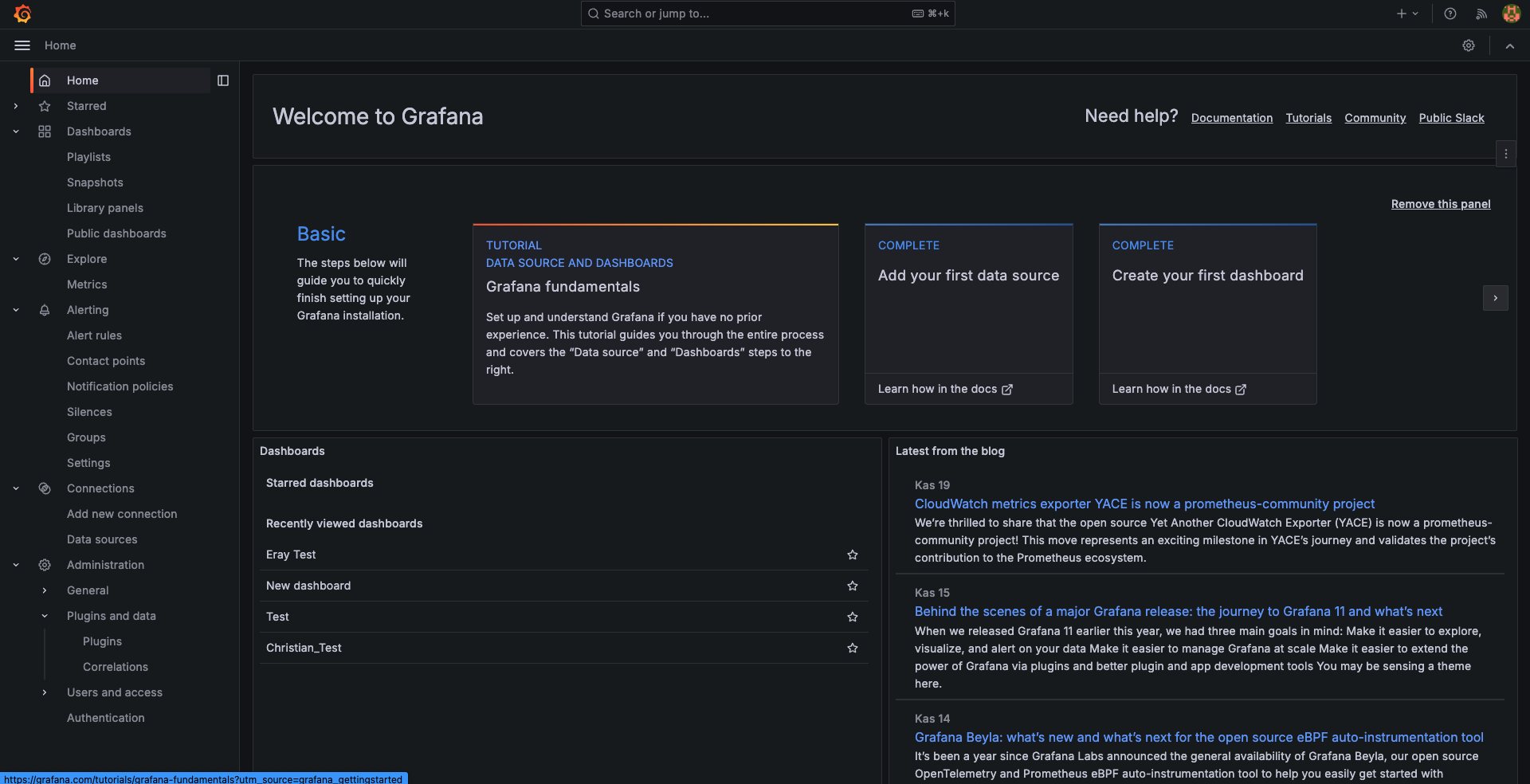Expand the General subsection chevron
1530x784 pixels.
tap(45, 590)
